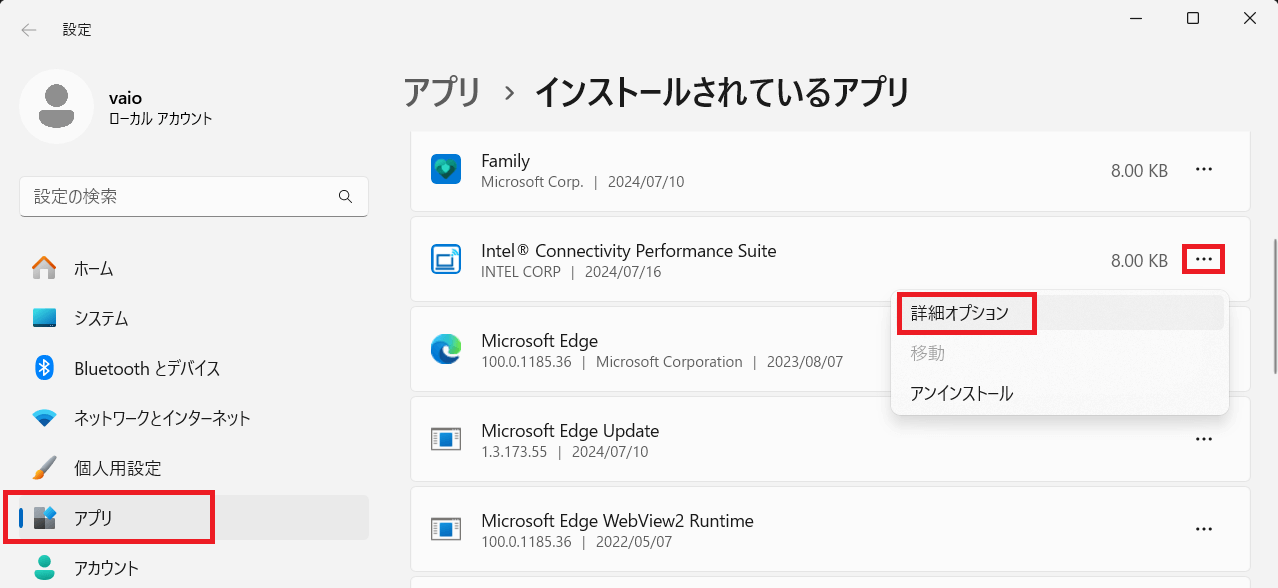Open ネットワークとインターネット settings
1278x588 pixels.
pyautogui.click(x=194, y=418)
